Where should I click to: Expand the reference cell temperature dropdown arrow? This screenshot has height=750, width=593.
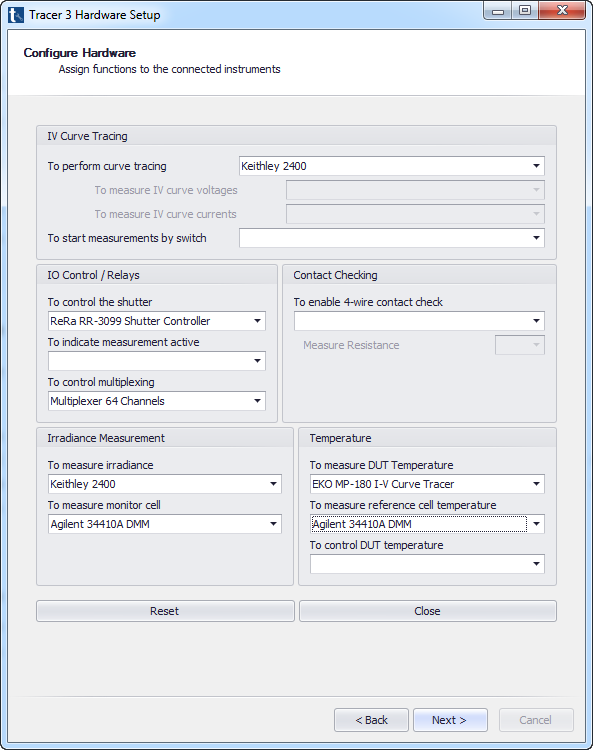click(x=537, y=524)
